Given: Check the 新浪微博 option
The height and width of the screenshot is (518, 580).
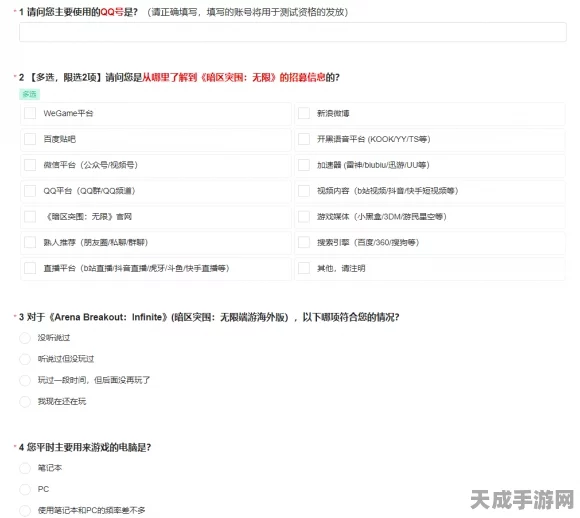Looking at the screenshot, I should (x=304, y=113).
